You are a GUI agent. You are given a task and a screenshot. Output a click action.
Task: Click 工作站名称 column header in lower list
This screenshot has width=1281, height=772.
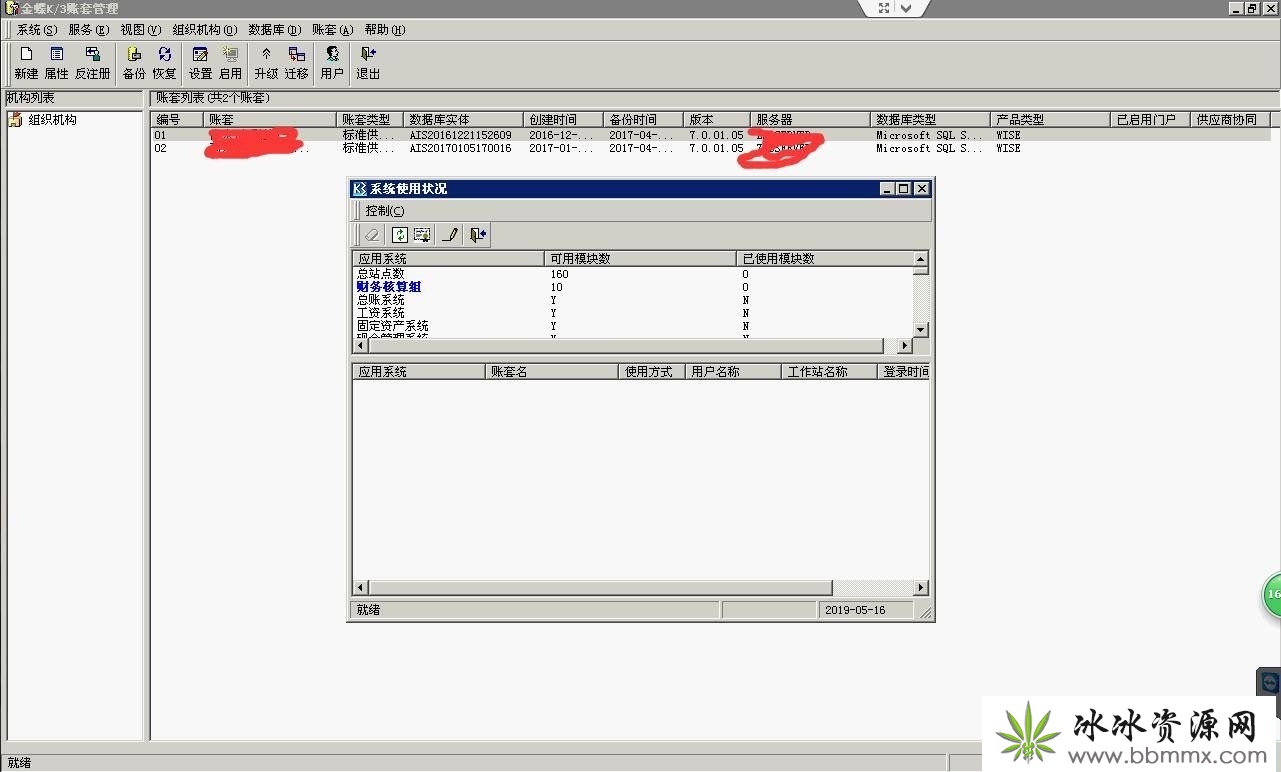[829, 371]
